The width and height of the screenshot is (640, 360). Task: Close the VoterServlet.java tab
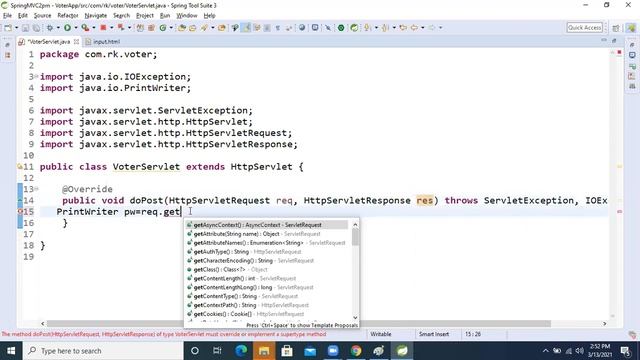[x=76, y=42]
